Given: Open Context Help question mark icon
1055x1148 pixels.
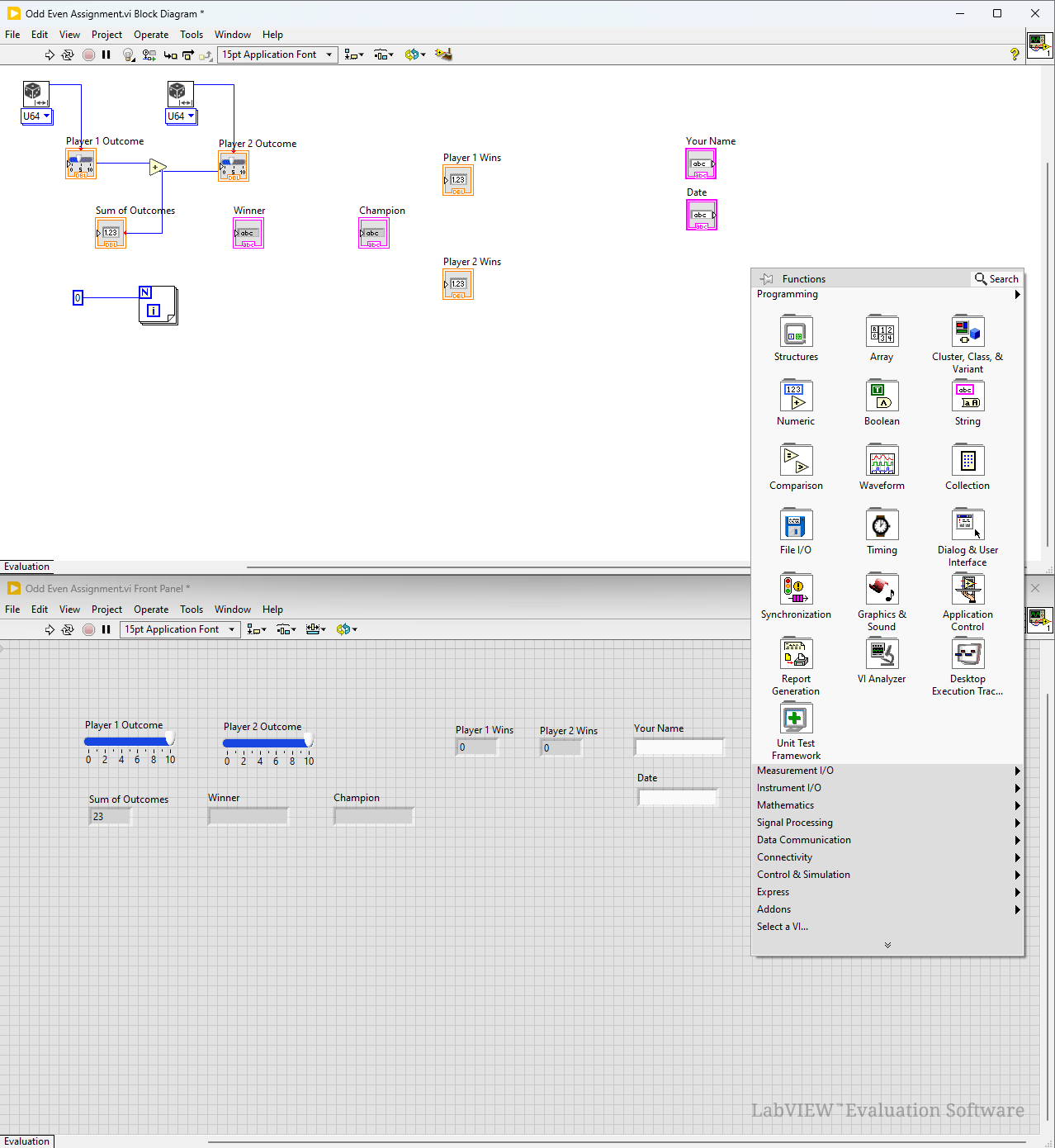Looking at the screenshot, I should [x=1015, y=55].
